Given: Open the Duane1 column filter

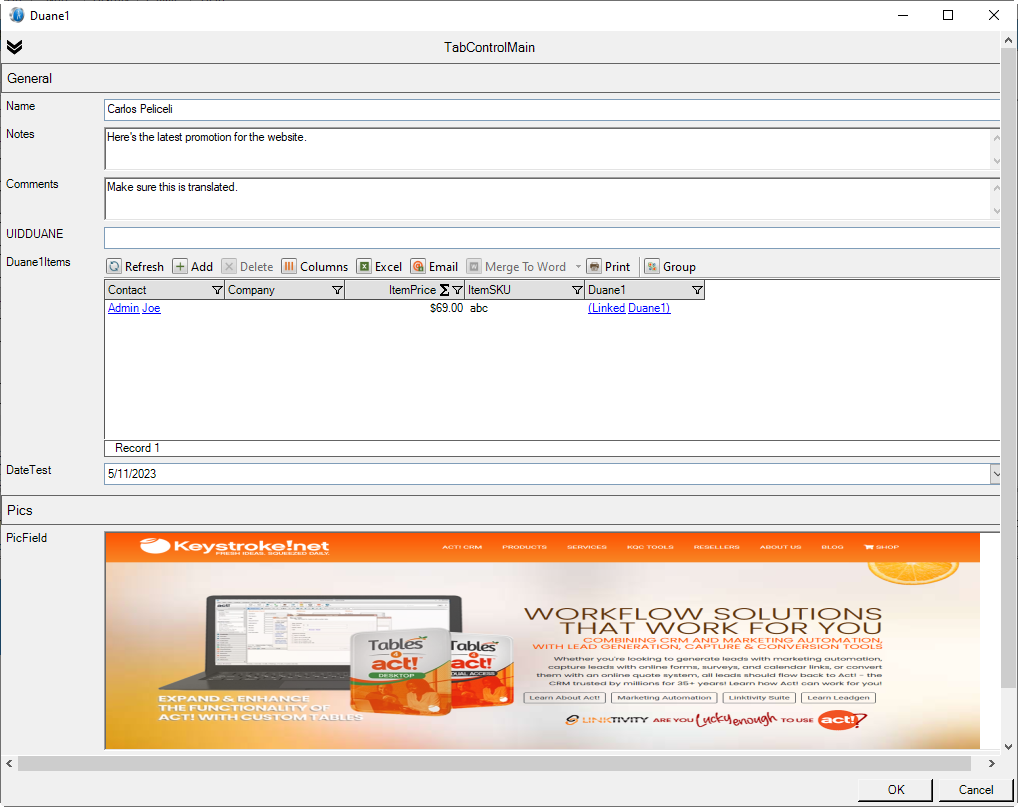Looking at the screenshot, I should pyautogui.click(x=697, y=290).
